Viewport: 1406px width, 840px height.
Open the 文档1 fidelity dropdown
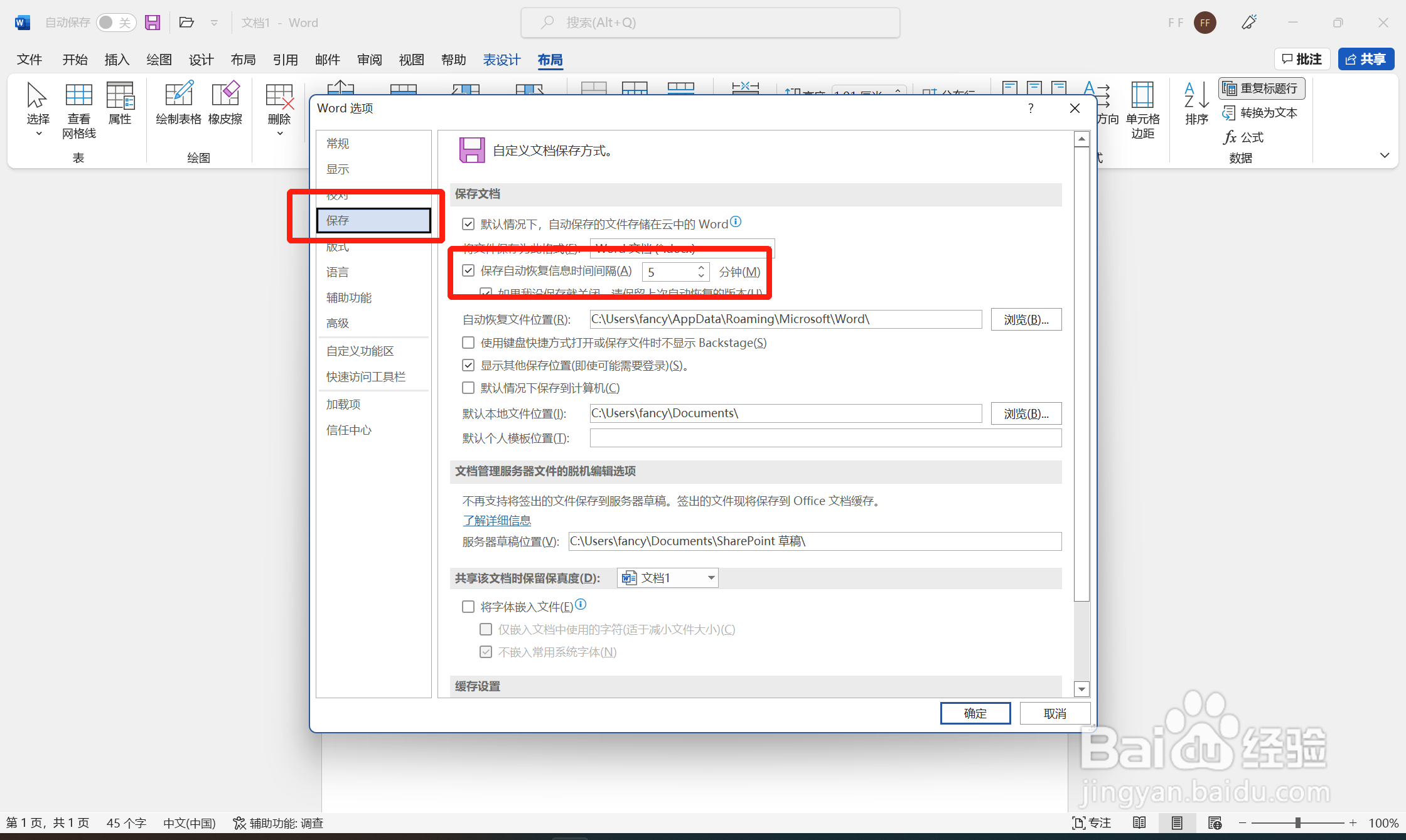click(668, 578)
